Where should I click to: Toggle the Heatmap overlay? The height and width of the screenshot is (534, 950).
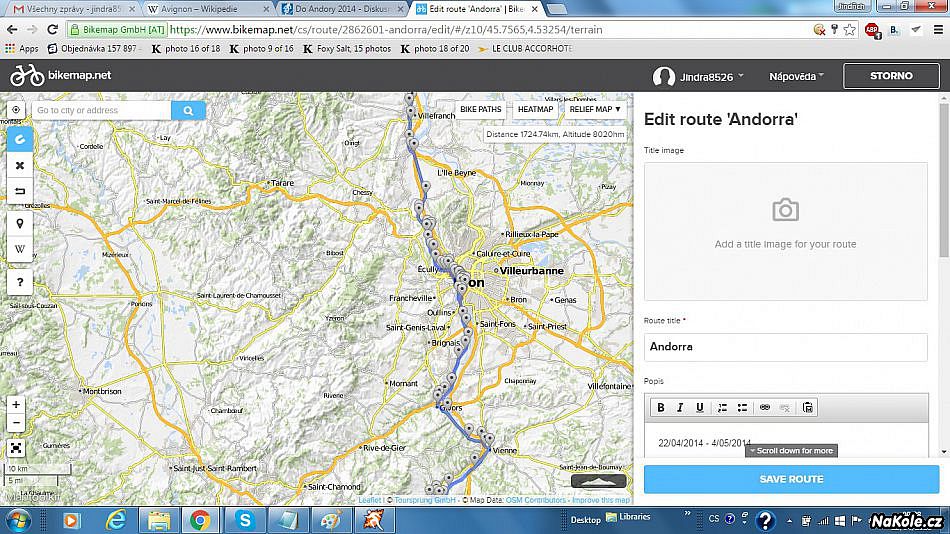pos(536,109)
